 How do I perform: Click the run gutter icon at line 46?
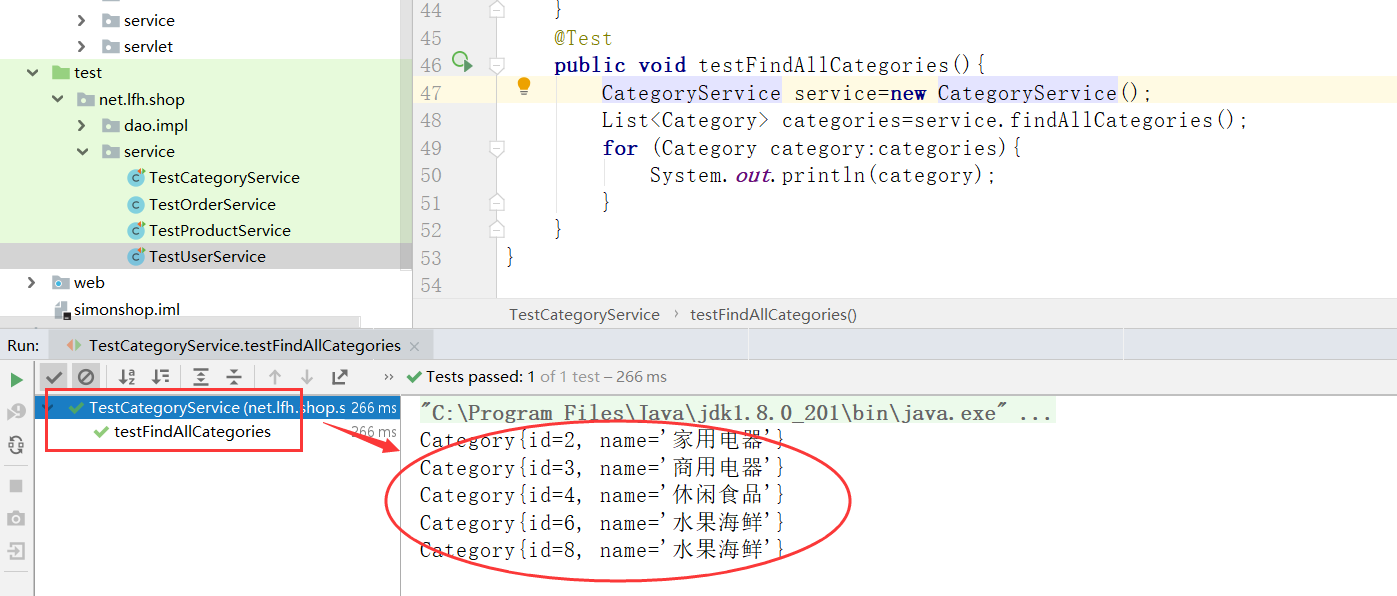pos(462,62)
